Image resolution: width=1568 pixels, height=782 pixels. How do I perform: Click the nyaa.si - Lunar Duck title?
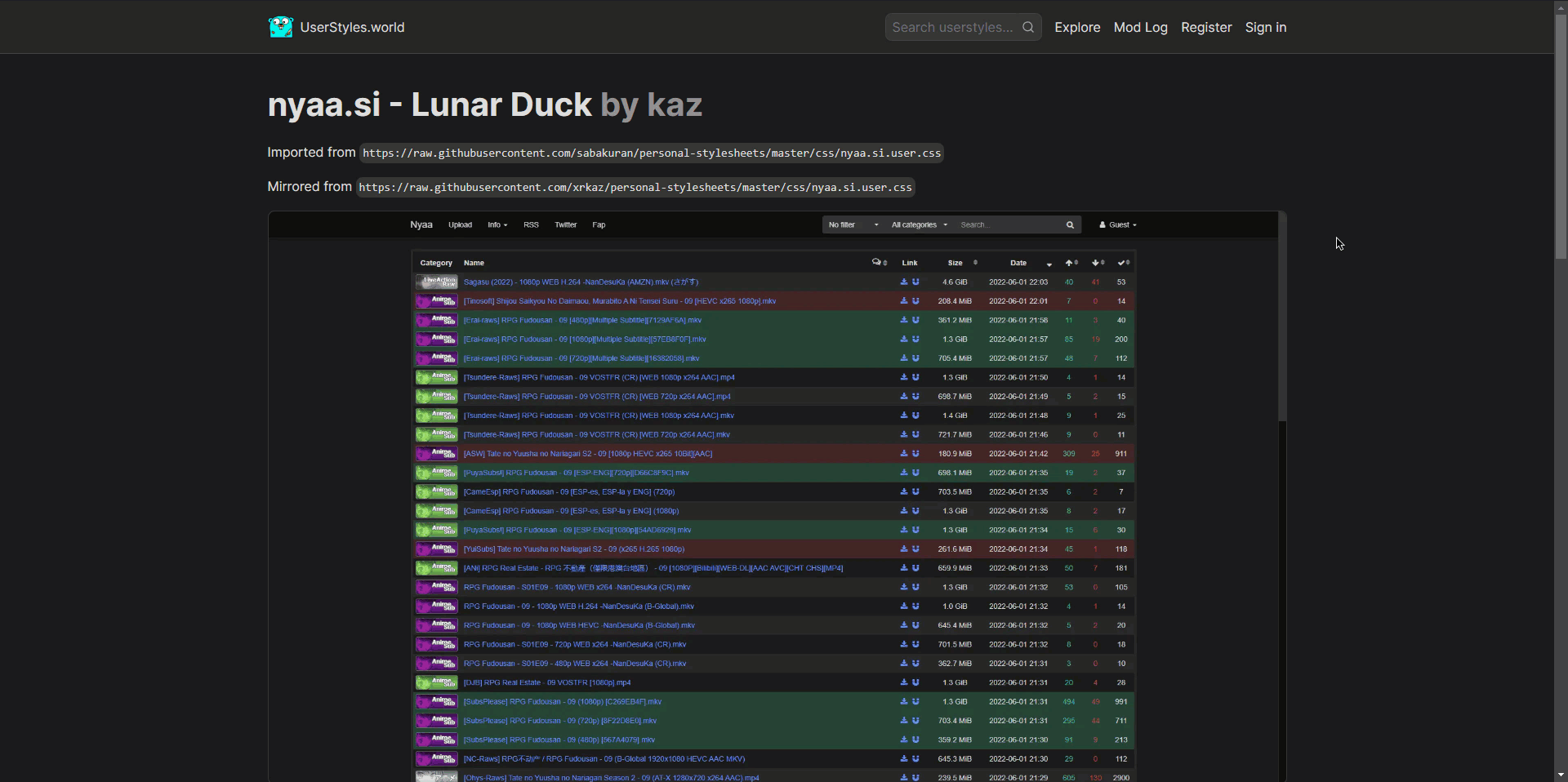pyautogui.click(x=430, y=104)
